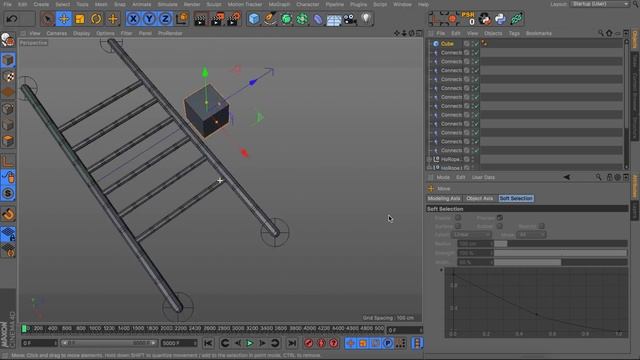Screen dimensions: 640x360
Task: Activate the Scale tool
Action: tap(80, 19)
